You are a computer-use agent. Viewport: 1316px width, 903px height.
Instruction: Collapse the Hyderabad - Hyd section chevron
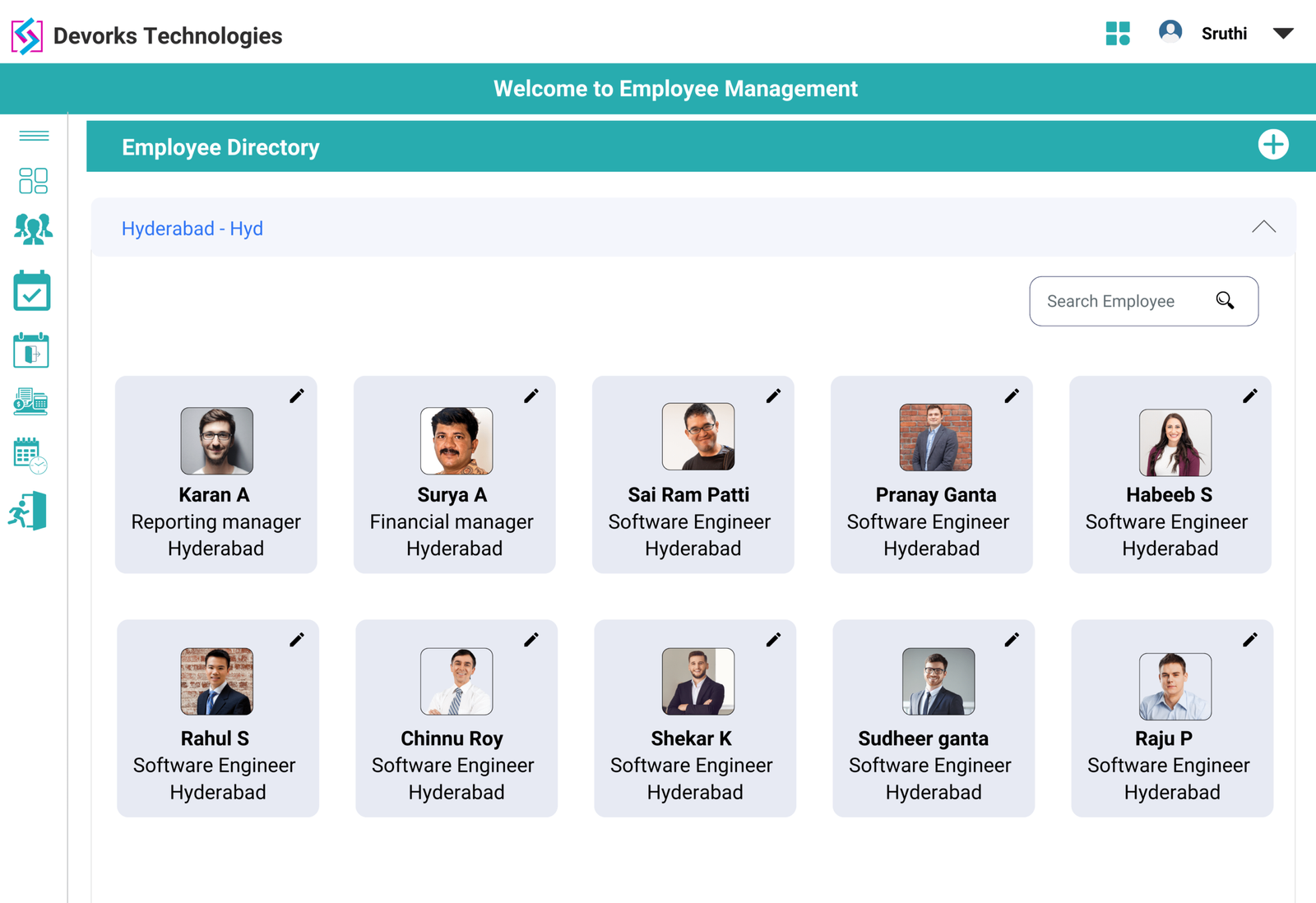coord(1264,227)
